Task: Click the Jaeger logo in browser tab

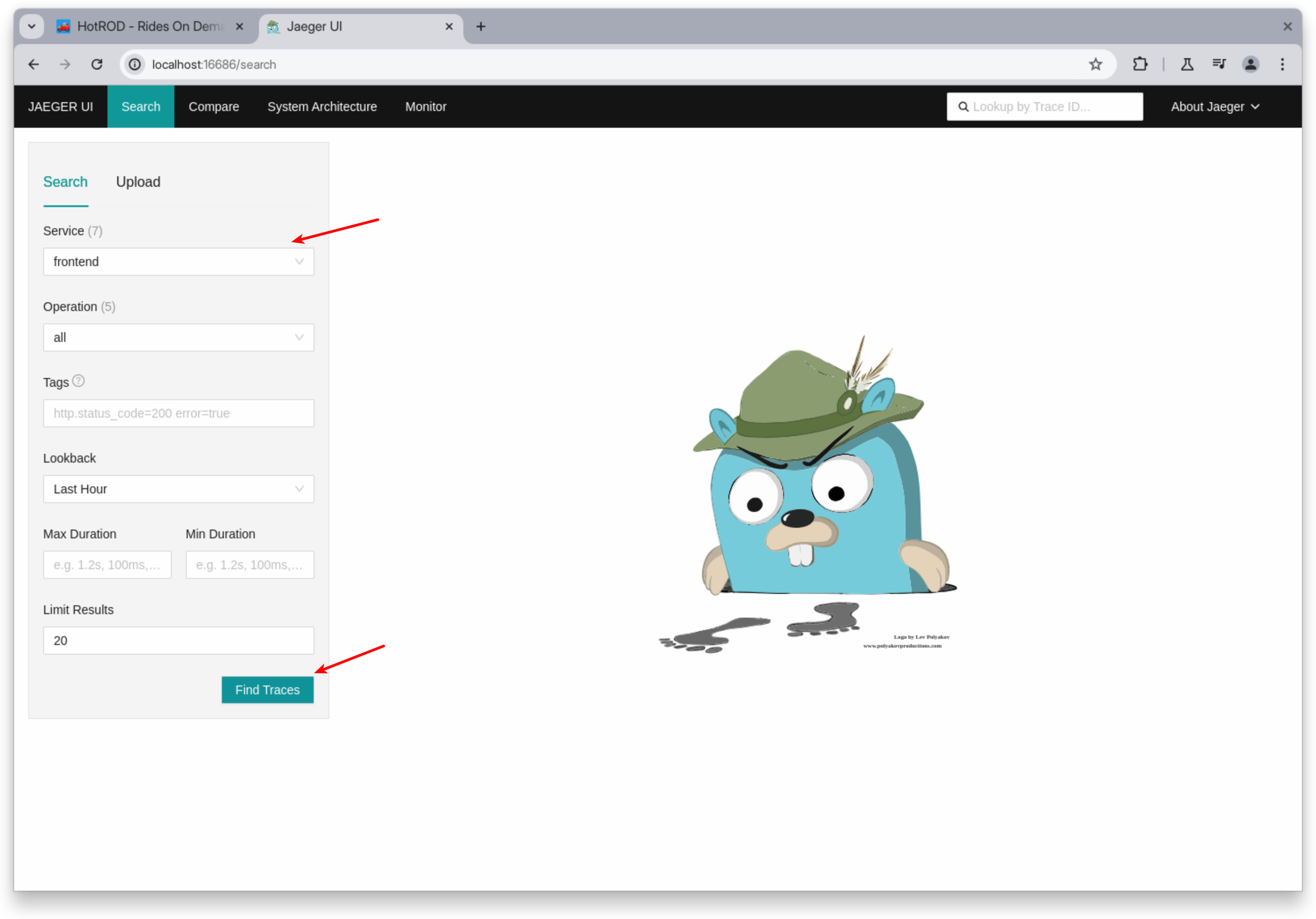Action: tap(274, 26)
